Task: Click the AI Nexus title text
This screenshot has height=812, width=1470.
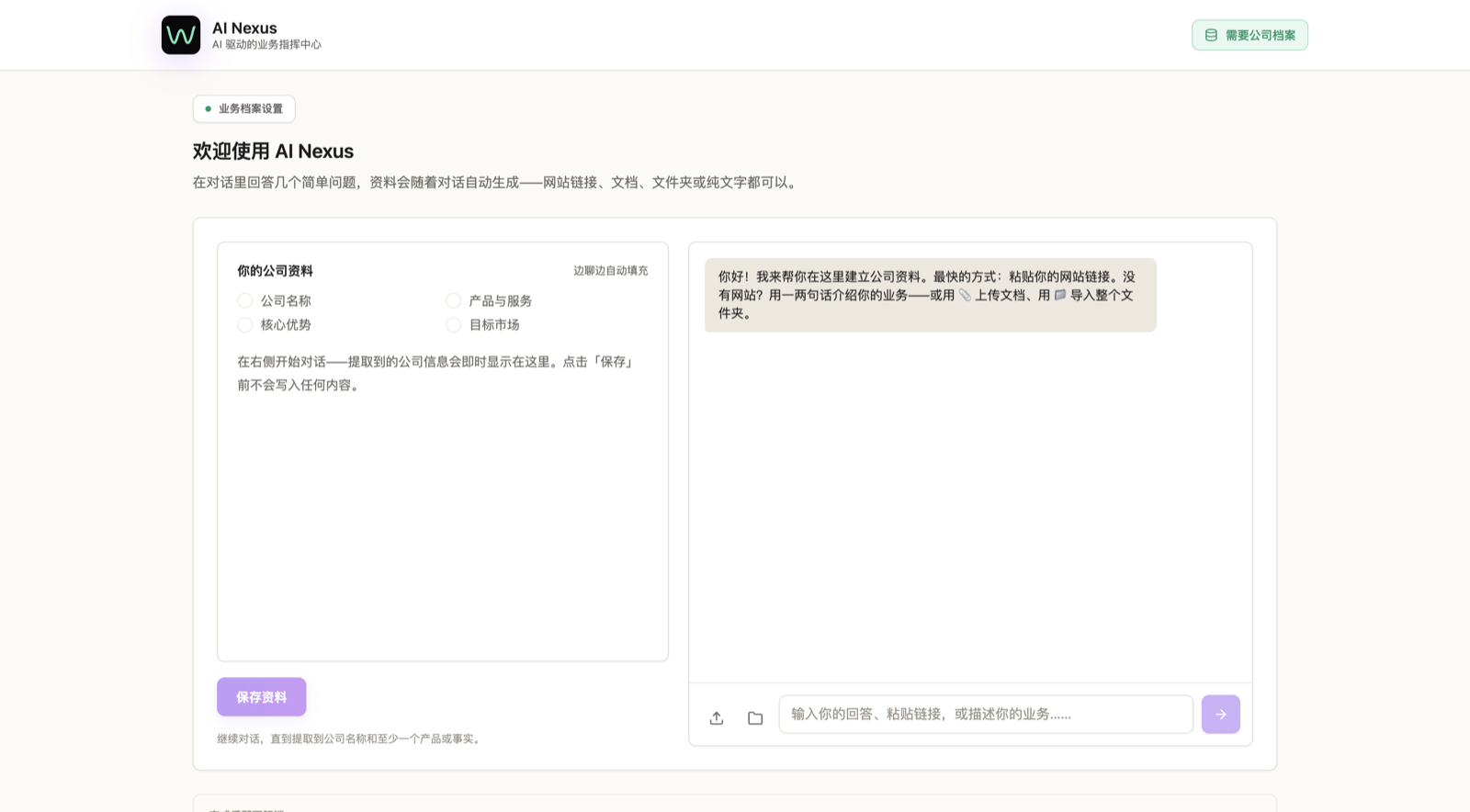Action: click(x=244, y=28)
